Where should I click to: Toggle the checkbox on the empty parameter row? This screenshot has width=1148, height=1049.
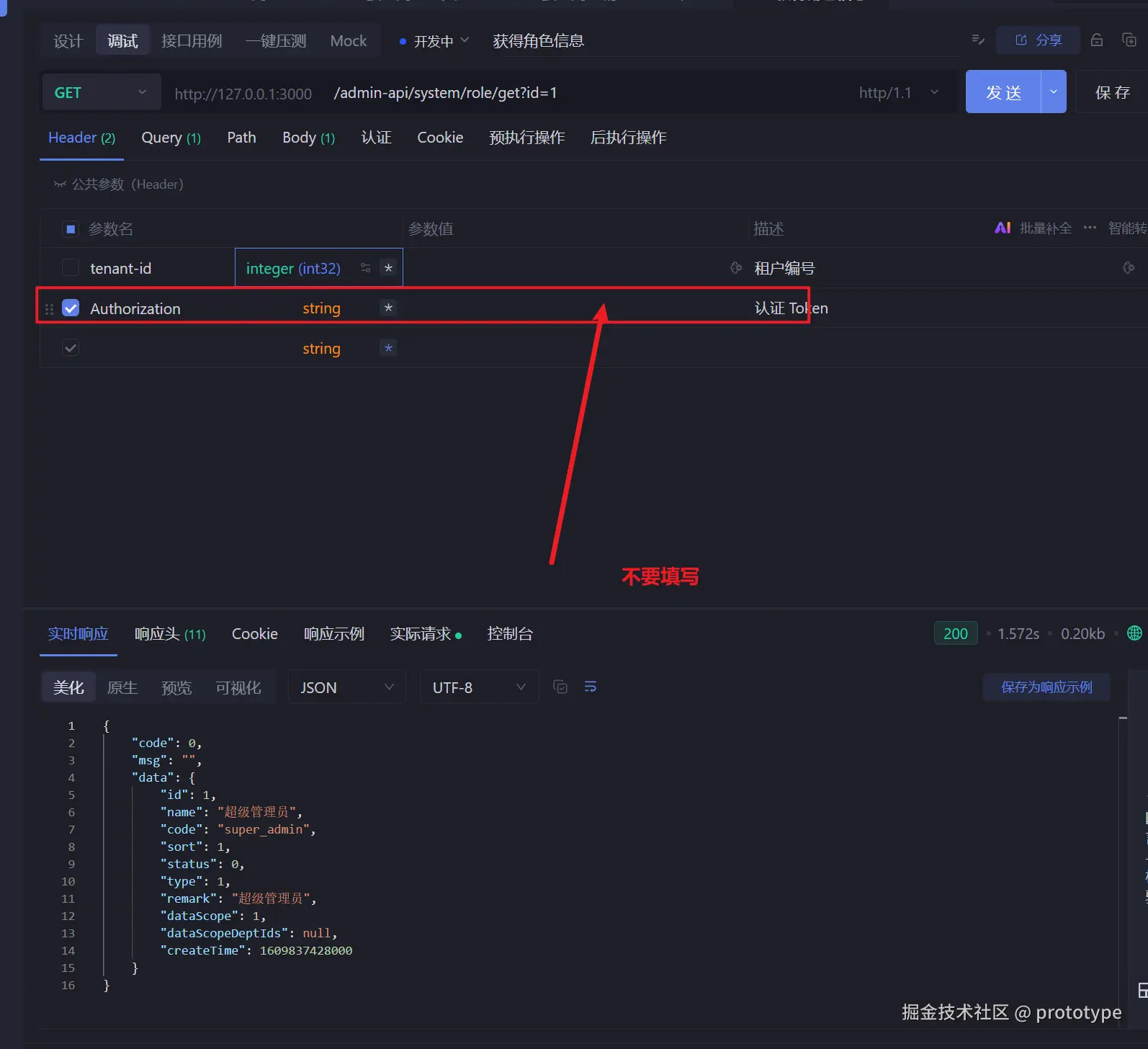click(71, 348)
